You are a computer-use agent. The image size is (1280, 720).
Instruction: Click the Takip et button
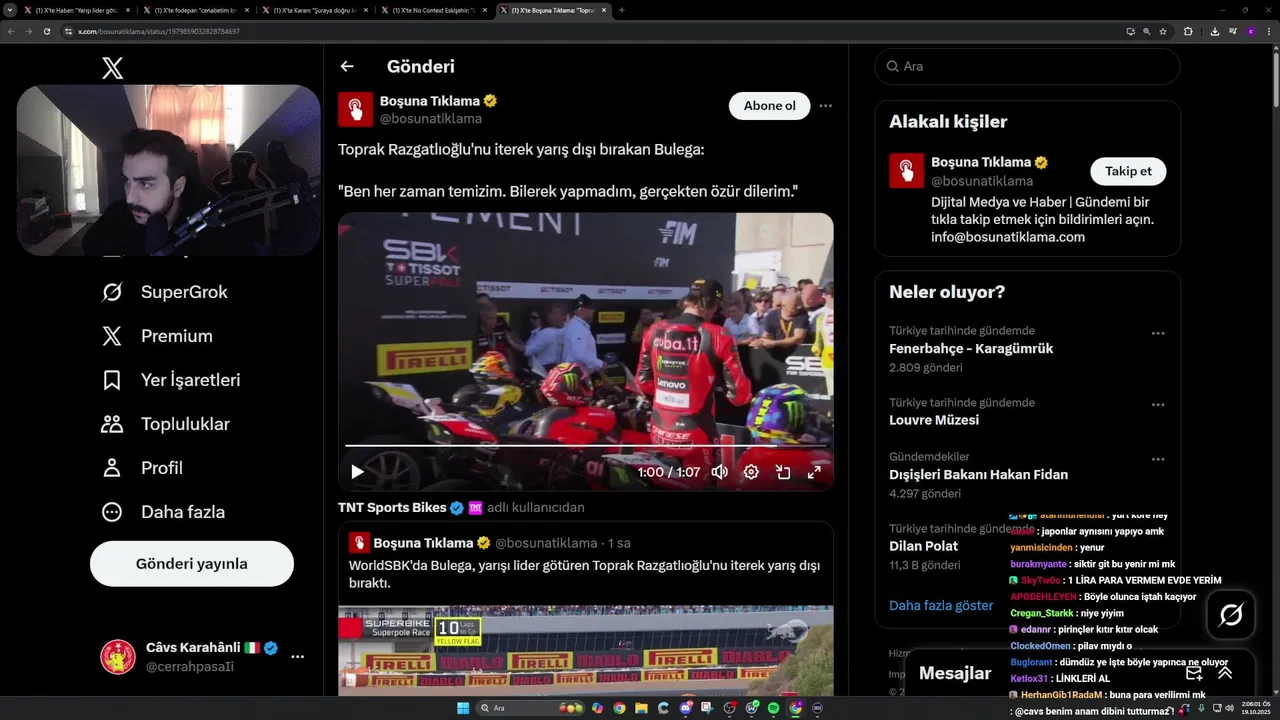pyautogui.click(x=1128, y=171)
